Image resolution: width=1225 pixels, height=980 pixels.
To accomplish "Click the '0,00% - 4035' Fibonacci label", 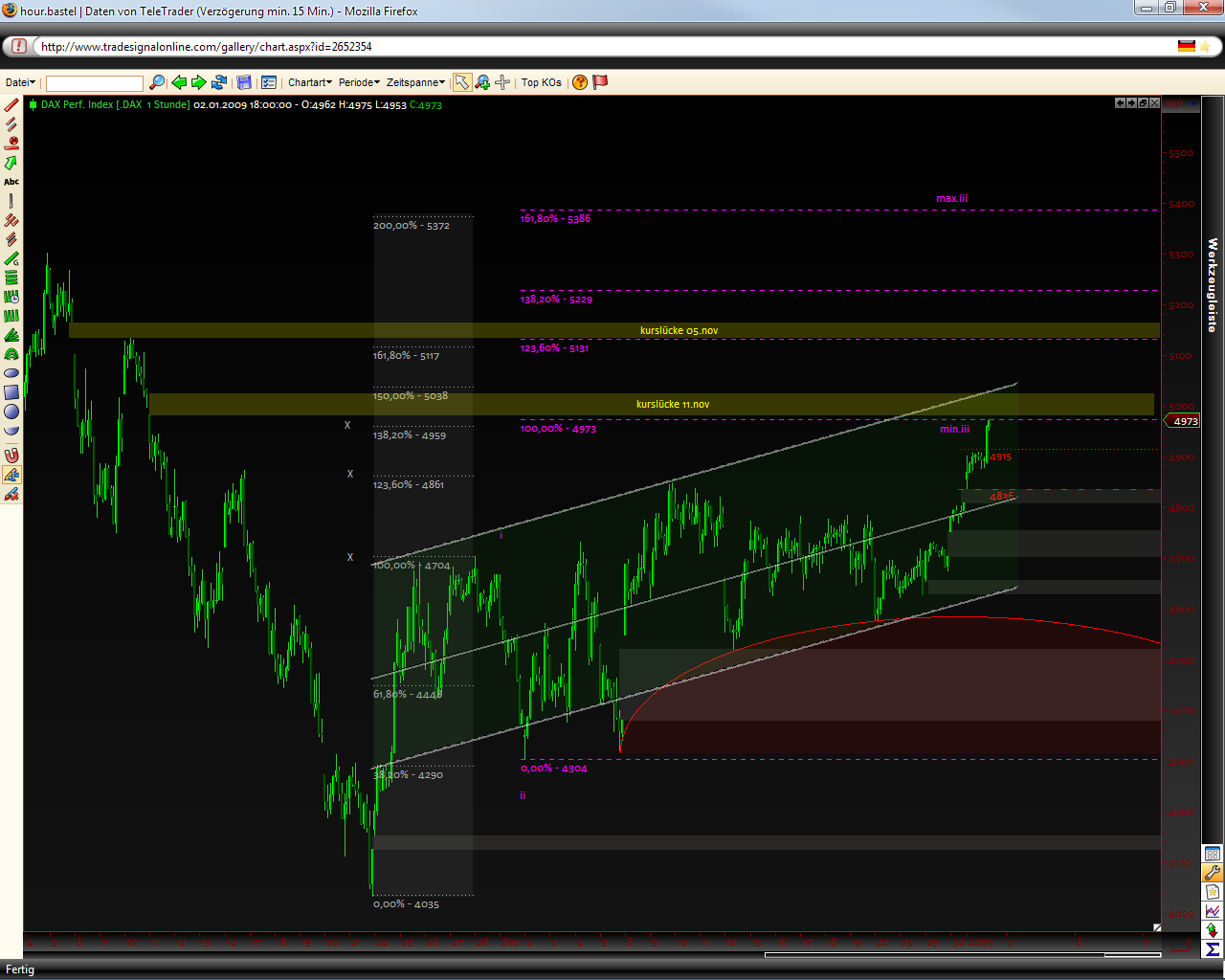I will point(406,903).
